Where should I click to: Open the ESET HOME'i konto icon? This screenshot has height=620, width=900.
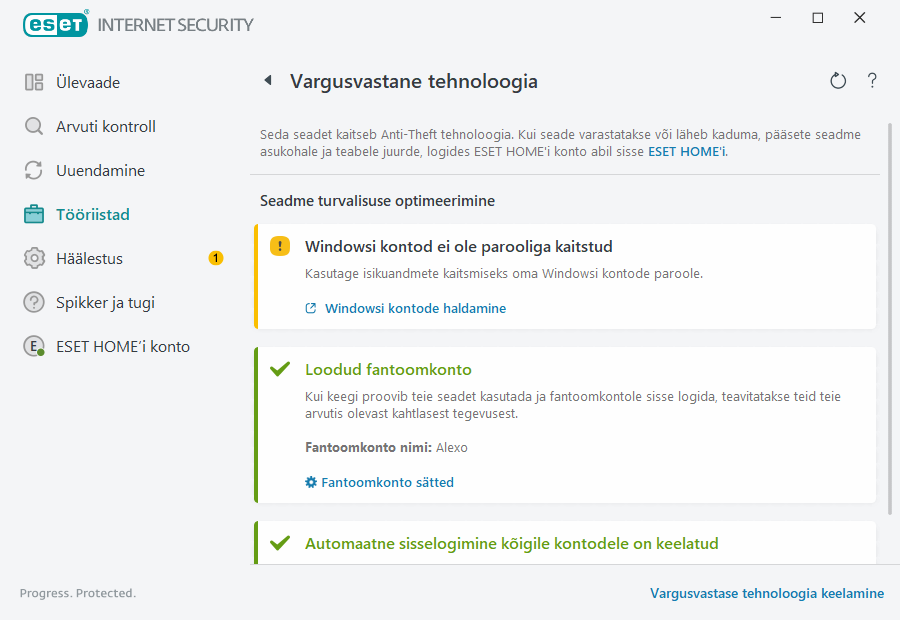[33, 346]
